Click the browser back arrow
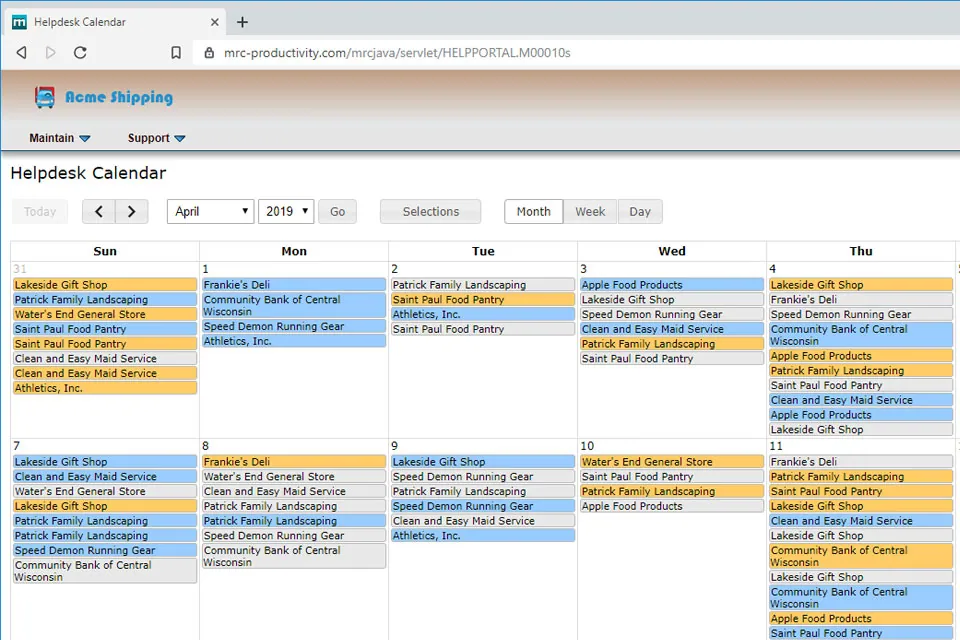Image resolution: width=960 pixels, height=640 pixels. [21, 53]
